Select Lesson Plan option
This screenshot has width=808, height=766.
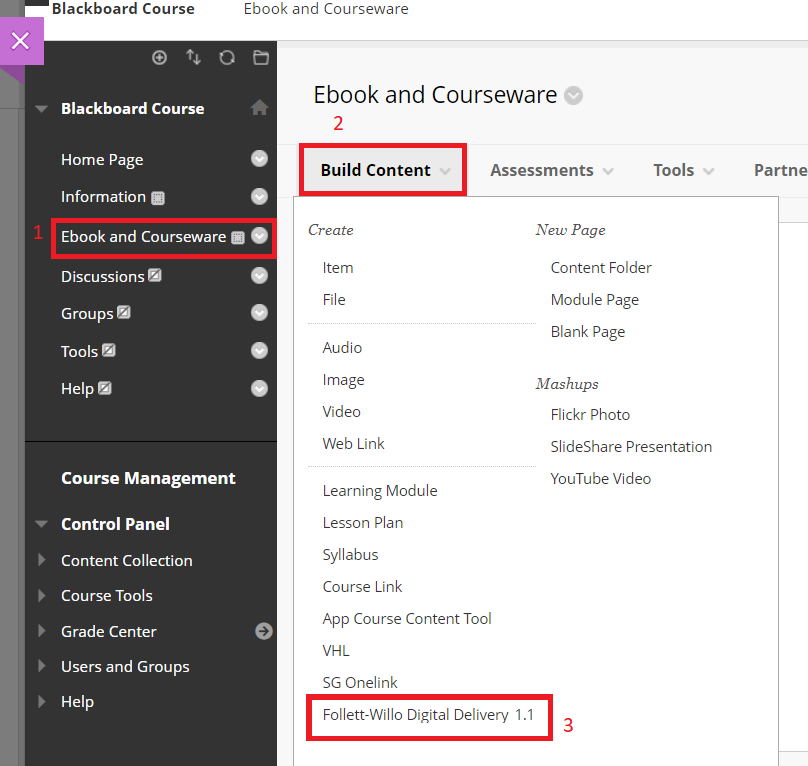(x=363, y=523)
